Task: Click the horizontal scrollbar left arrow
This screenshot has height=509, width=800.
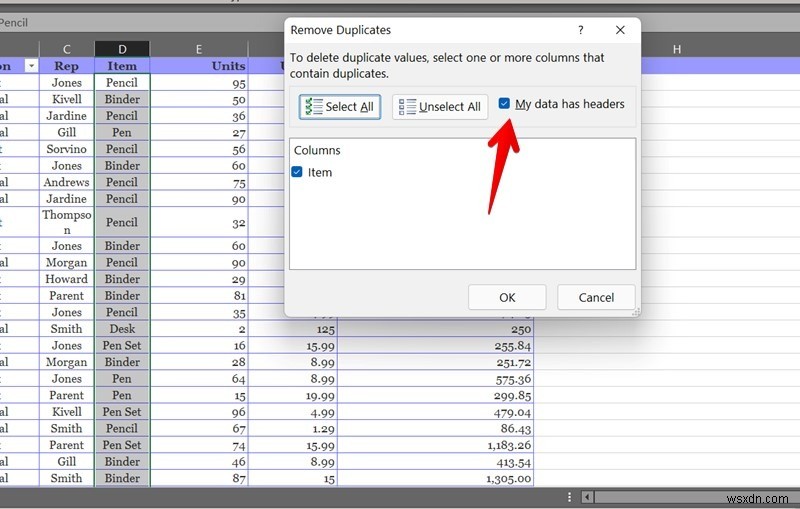Action: click(587, 497)
